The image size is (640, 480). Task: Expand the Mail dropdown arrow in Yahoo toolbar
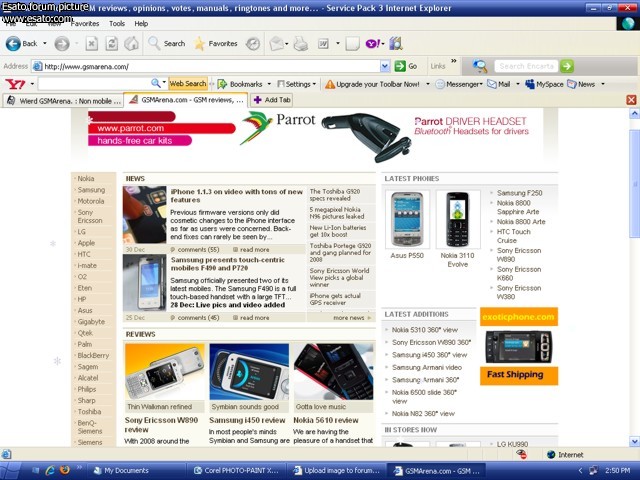tap(518, 84)
